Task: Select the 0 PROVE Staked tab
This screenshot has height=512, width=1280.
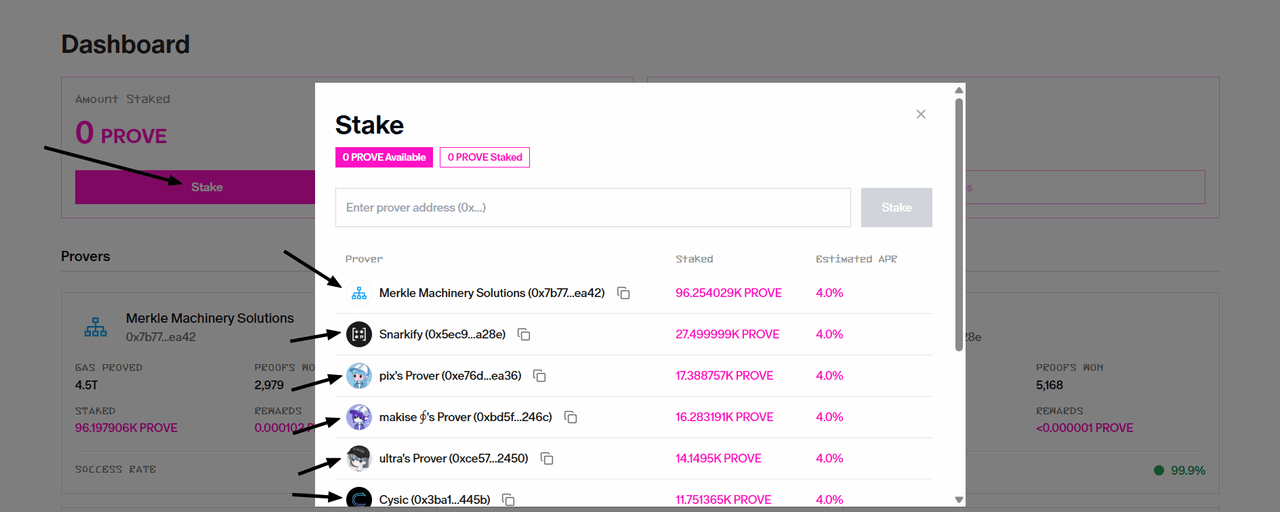Action: point(485,157)
